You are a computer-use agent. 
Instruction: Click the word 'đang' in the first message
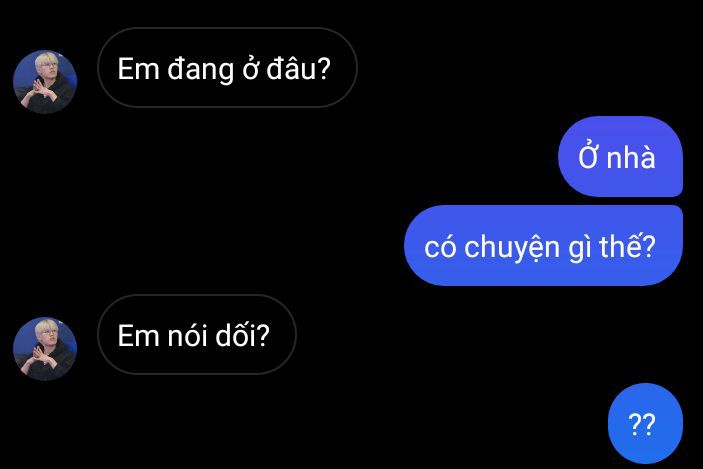click(201, 69)
